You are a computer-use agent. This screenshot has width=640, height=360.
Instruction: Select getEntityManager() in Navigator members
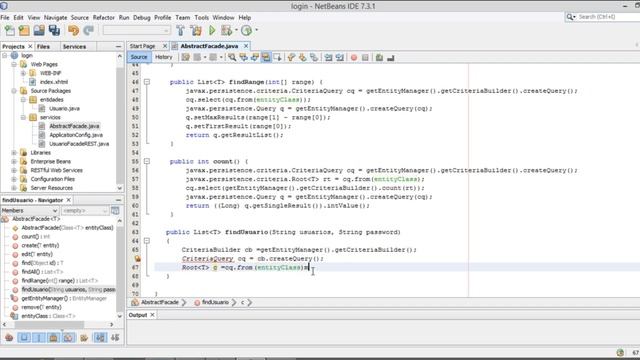pos(64,298)
